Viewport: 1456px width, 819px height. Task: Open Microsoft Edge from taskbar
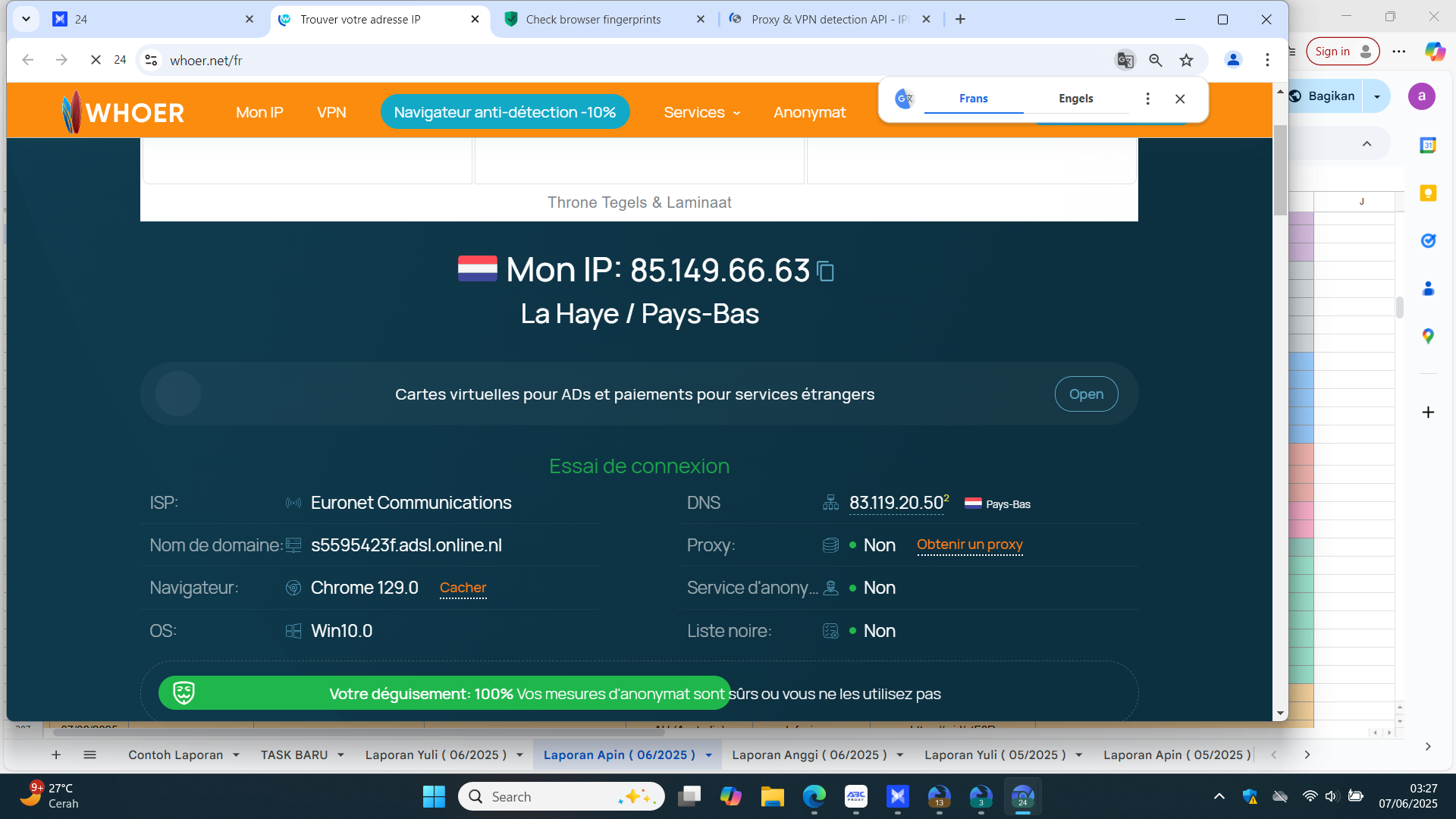pyautogui.click(x=814, y=797)
